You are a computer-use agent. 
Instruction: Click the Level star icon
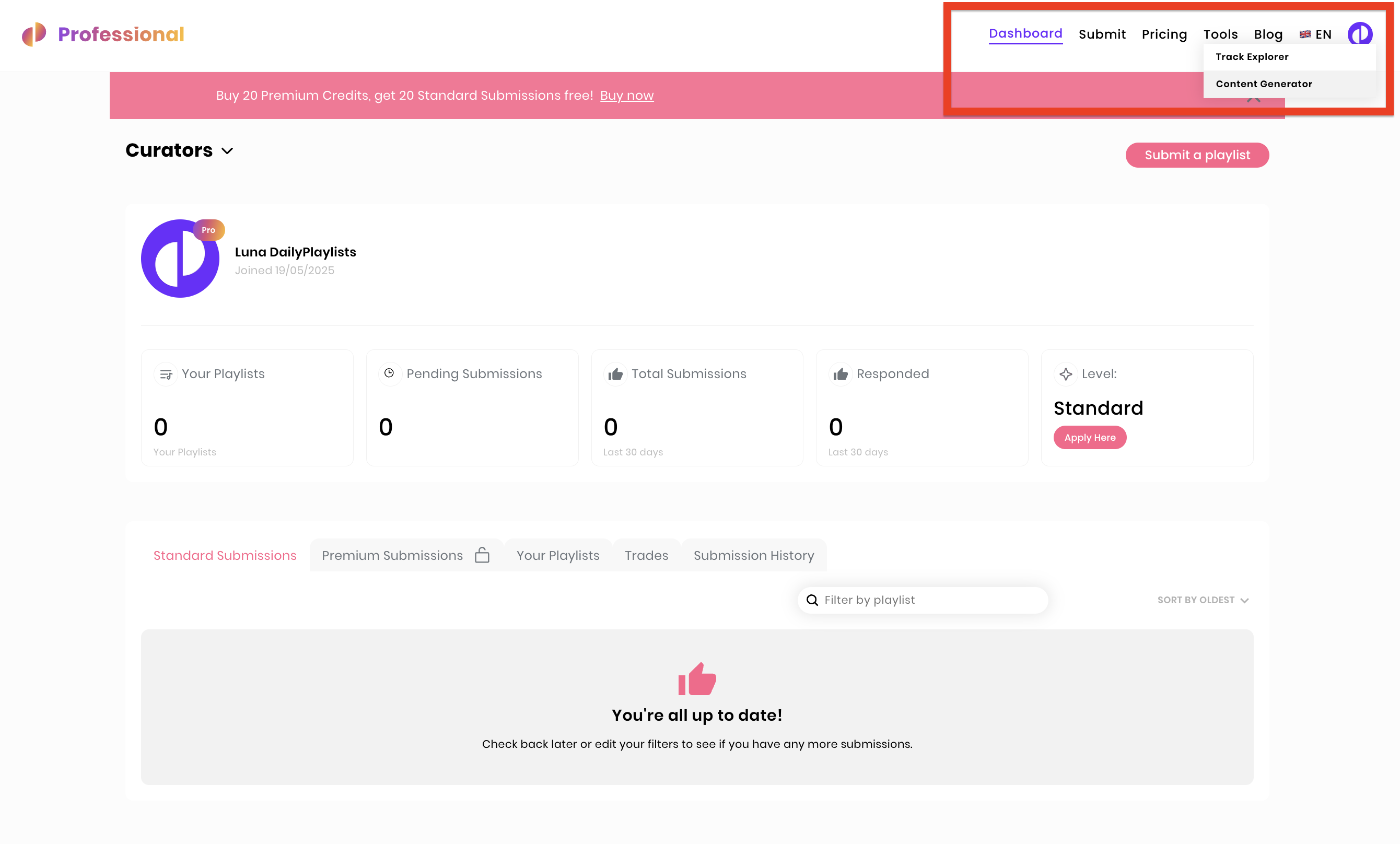1065,374
